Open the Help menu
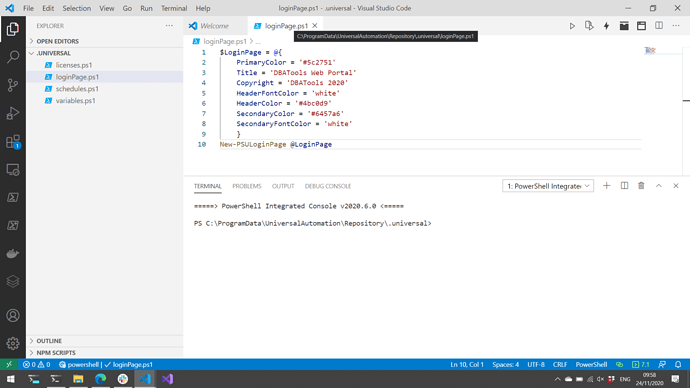 coord(203,8)
